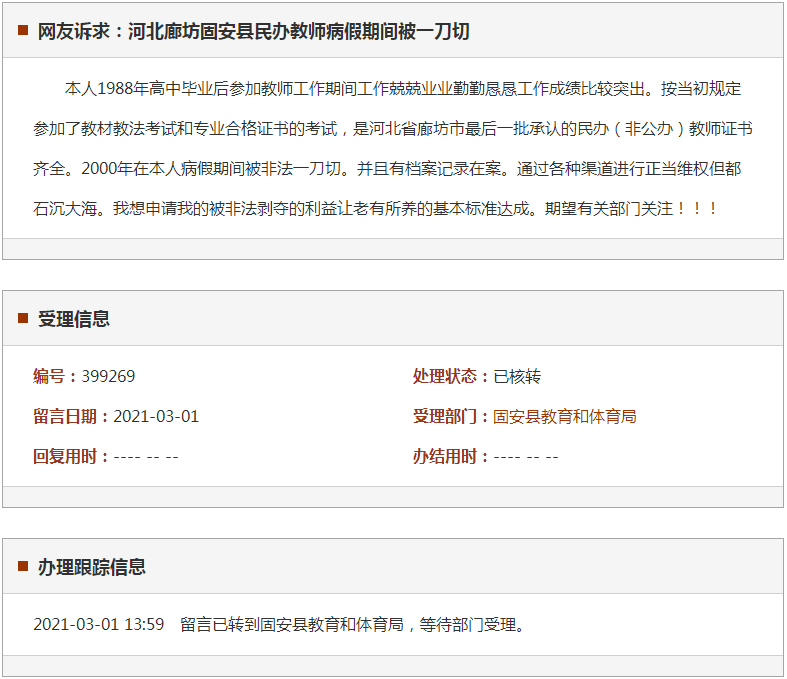The width and height of the screenshot is (787, 679).
Task: Click the square bullet beside 受理信息 heading
Action: click(23, 319)
